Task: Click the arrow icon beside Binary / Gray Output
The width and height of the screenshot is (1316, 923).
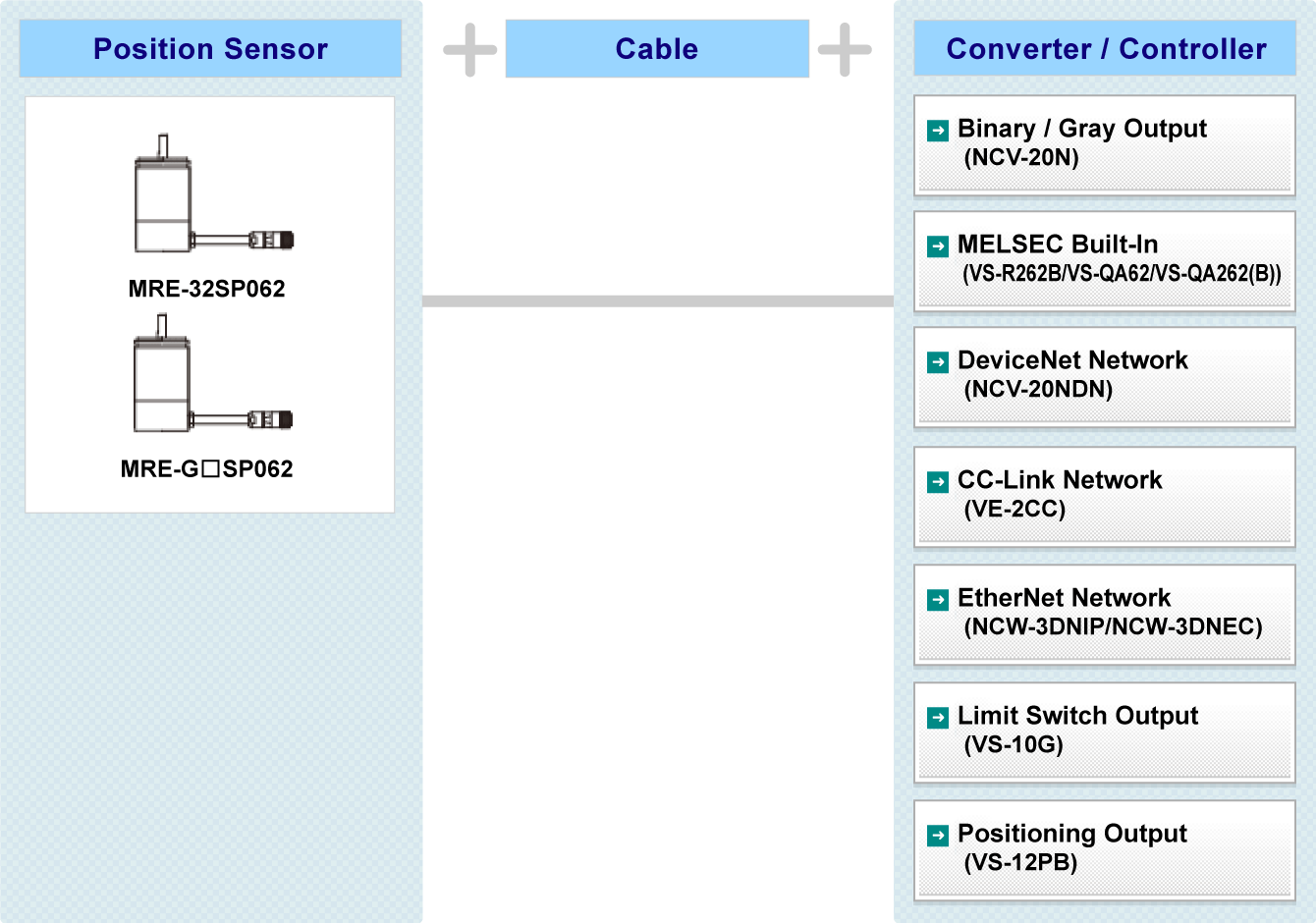Action: 938,130
